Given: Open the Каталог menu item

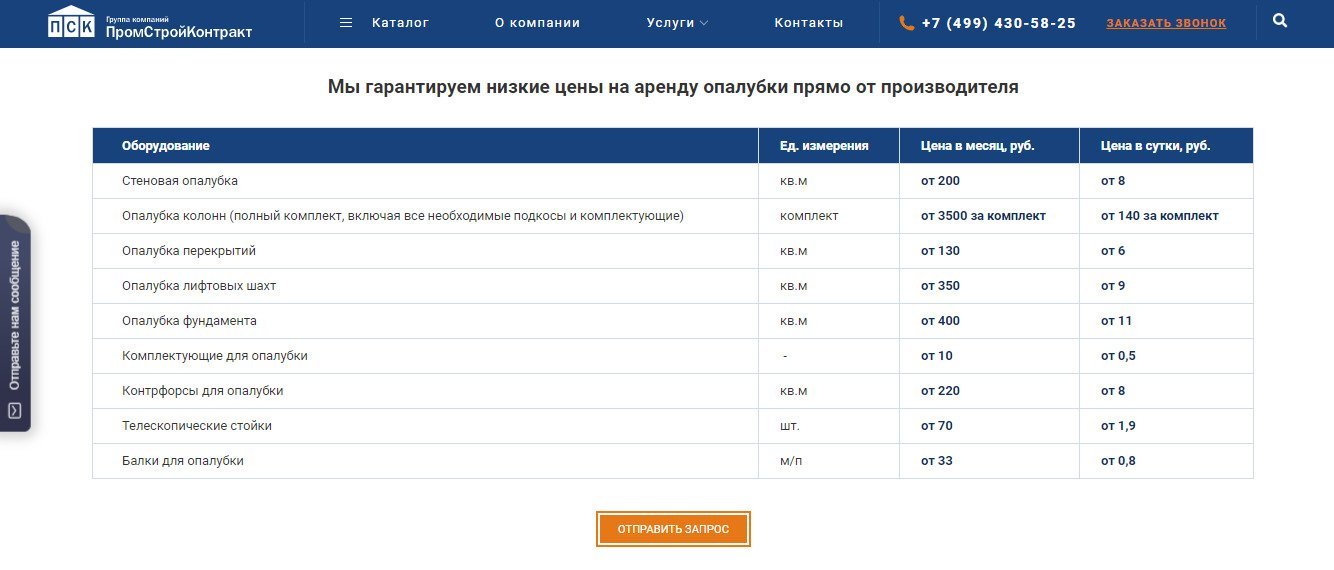Looking at the screenshot, I should coord(400,23).
